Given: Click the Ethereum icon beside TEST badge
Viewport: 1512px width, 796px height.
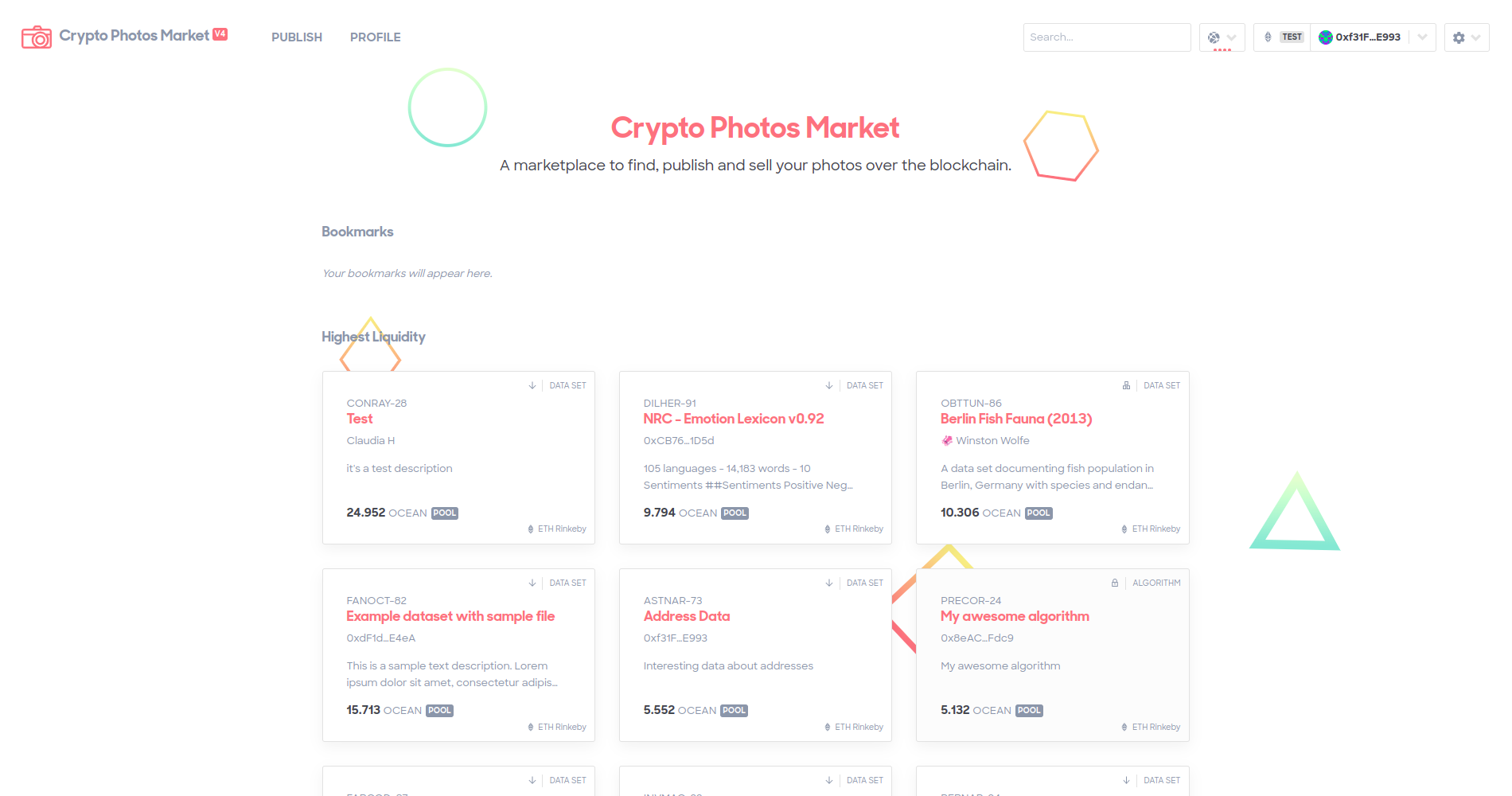Looking at the screenshot, I should tap(1268, 37).
